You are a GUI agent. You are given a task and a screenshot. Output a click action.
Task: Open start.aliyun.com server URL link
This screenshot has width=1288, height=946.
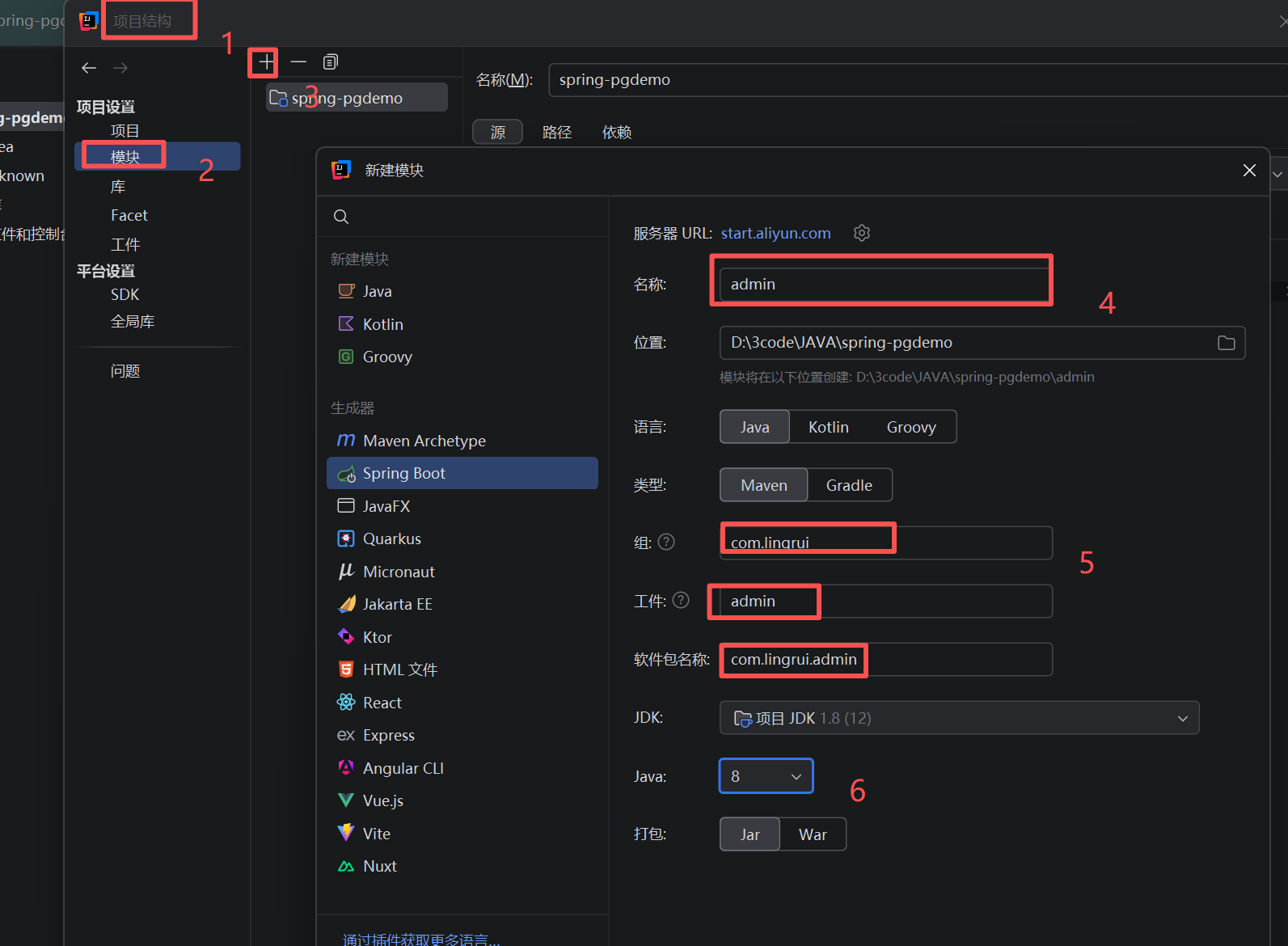pyautogui.click(x=775, y=233)
